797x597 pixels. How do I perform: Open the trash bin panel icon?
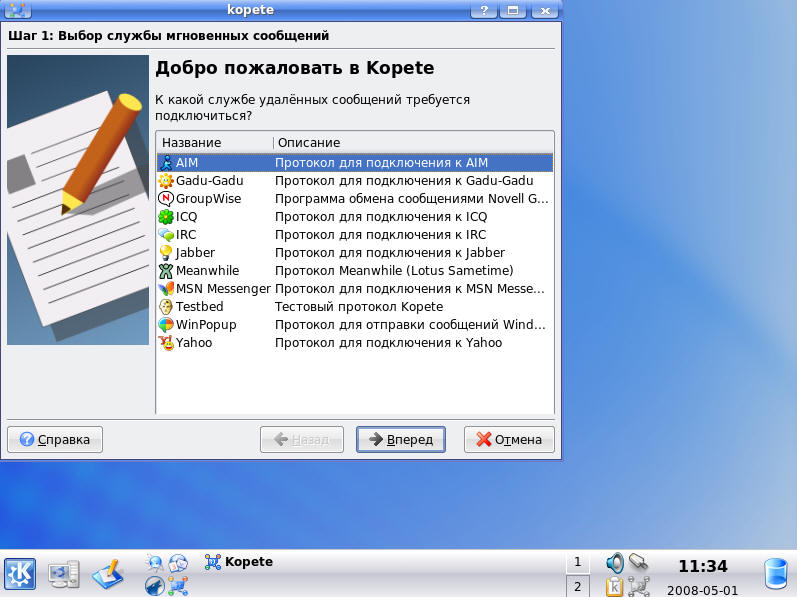[x=776, y=574]
